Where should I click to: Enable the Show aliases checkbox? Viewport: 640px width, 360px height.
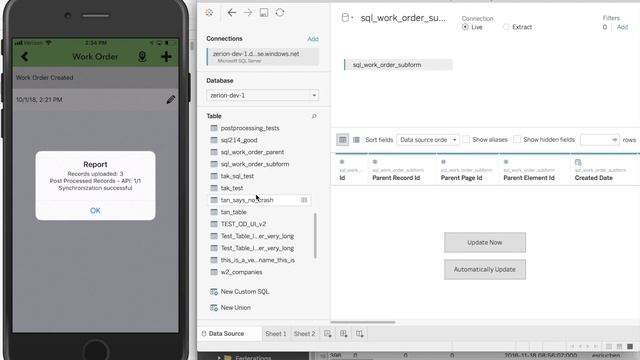[x=466, y=140]
